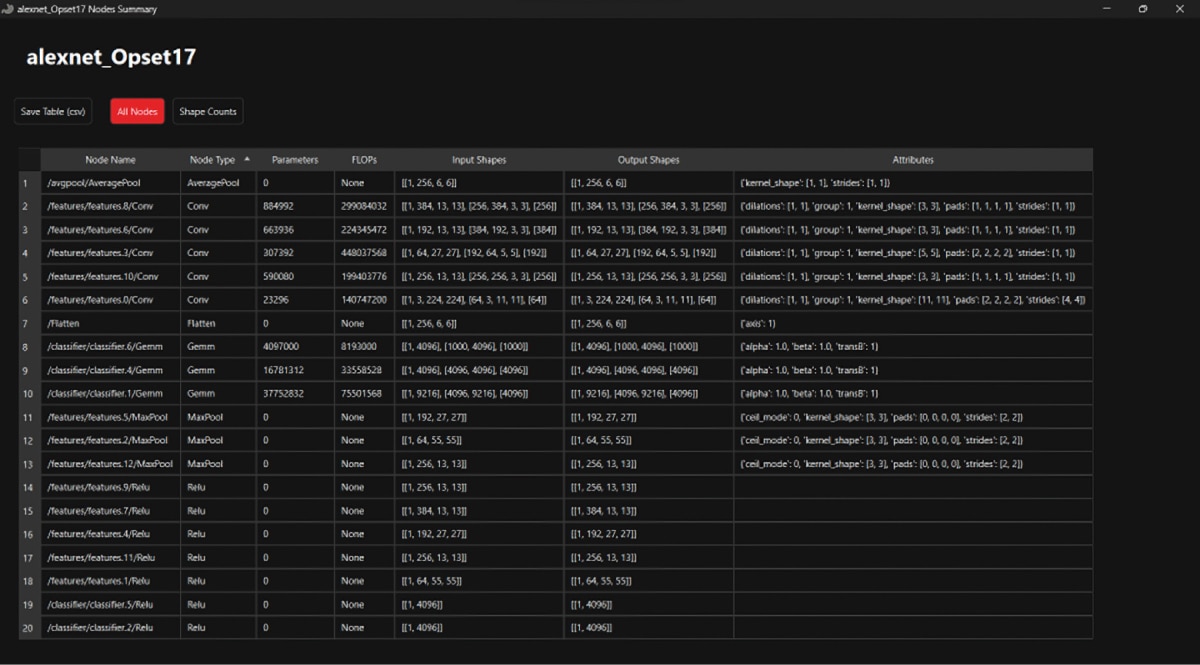Select the /features/features.7/Relu cell

[110, 511]
